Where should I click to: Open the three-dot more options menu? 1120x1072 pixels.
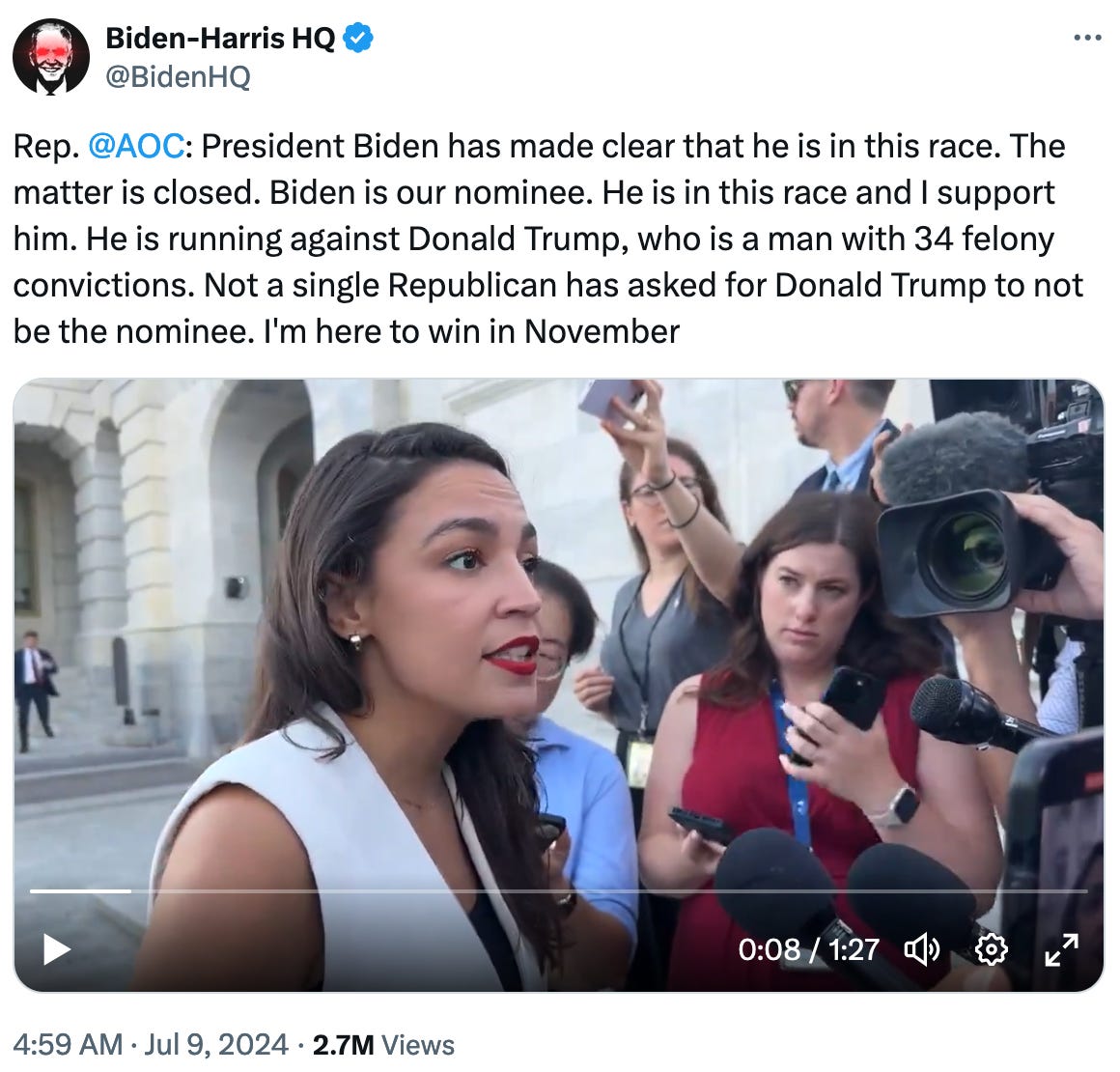coord(1087,39)
